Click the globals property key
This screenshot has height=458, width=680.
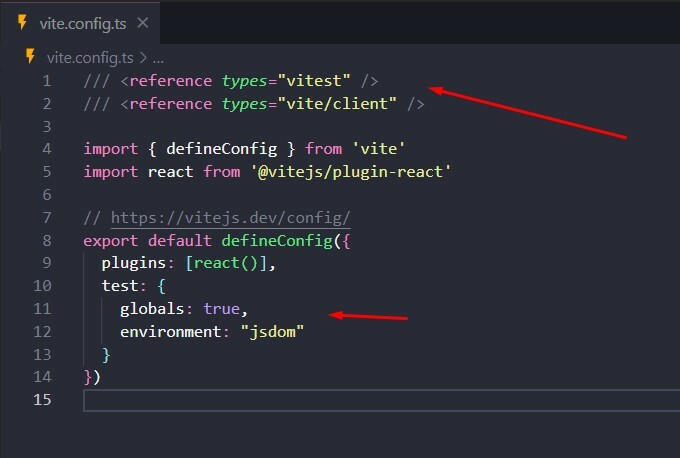click(152, 309)
